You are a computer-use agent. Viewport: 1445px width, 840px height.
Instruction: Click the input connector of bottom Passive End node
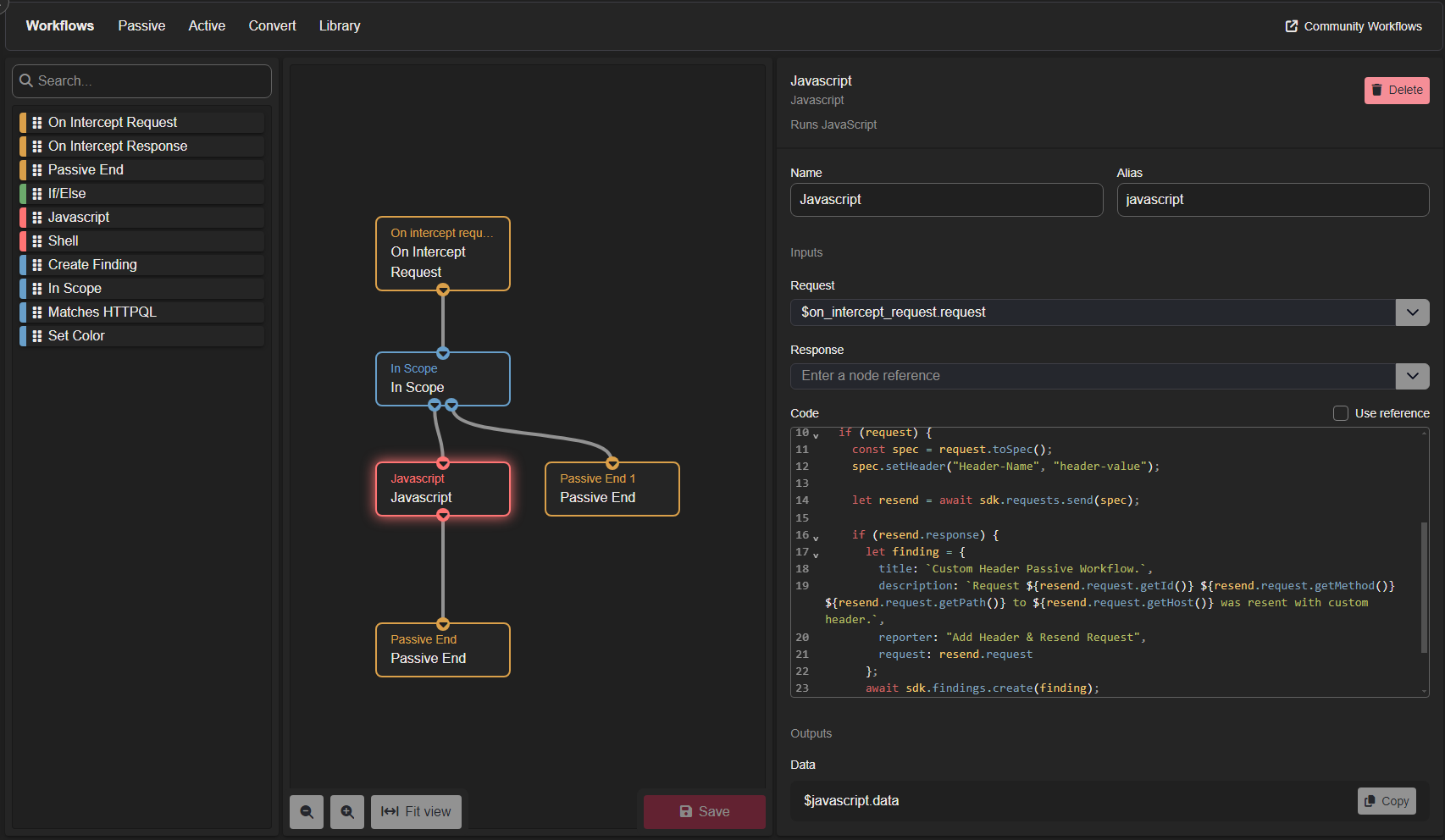coord(443,624)
